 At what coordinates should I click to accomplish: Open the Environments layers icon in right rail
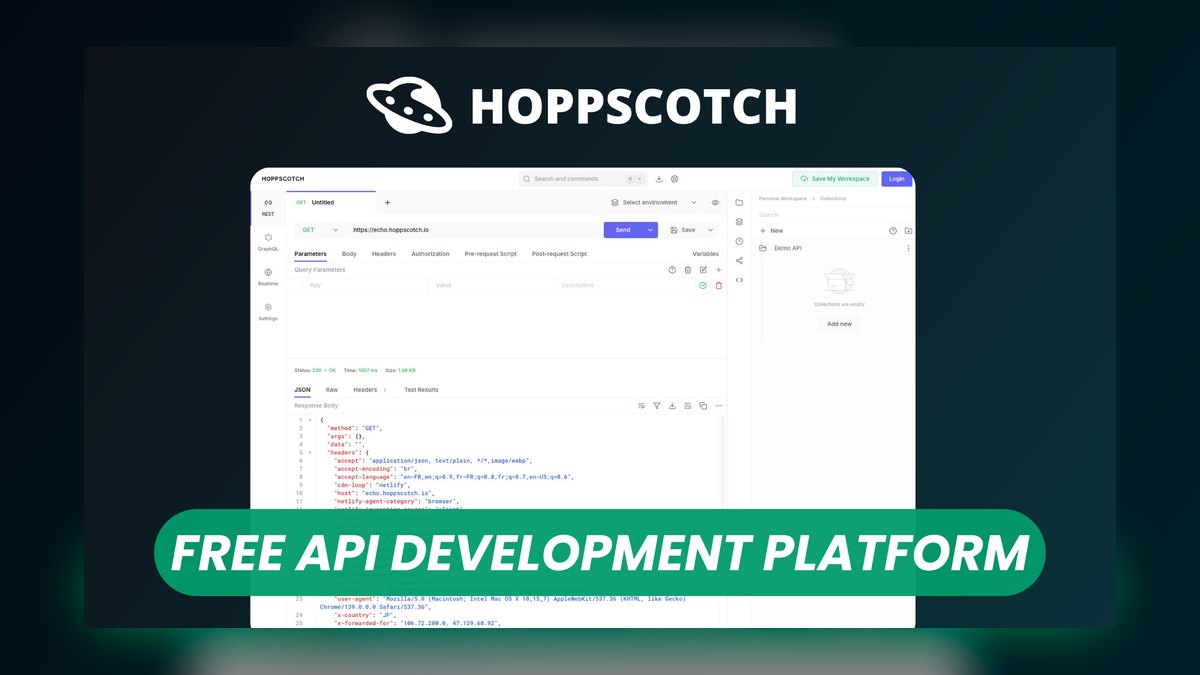739,222
